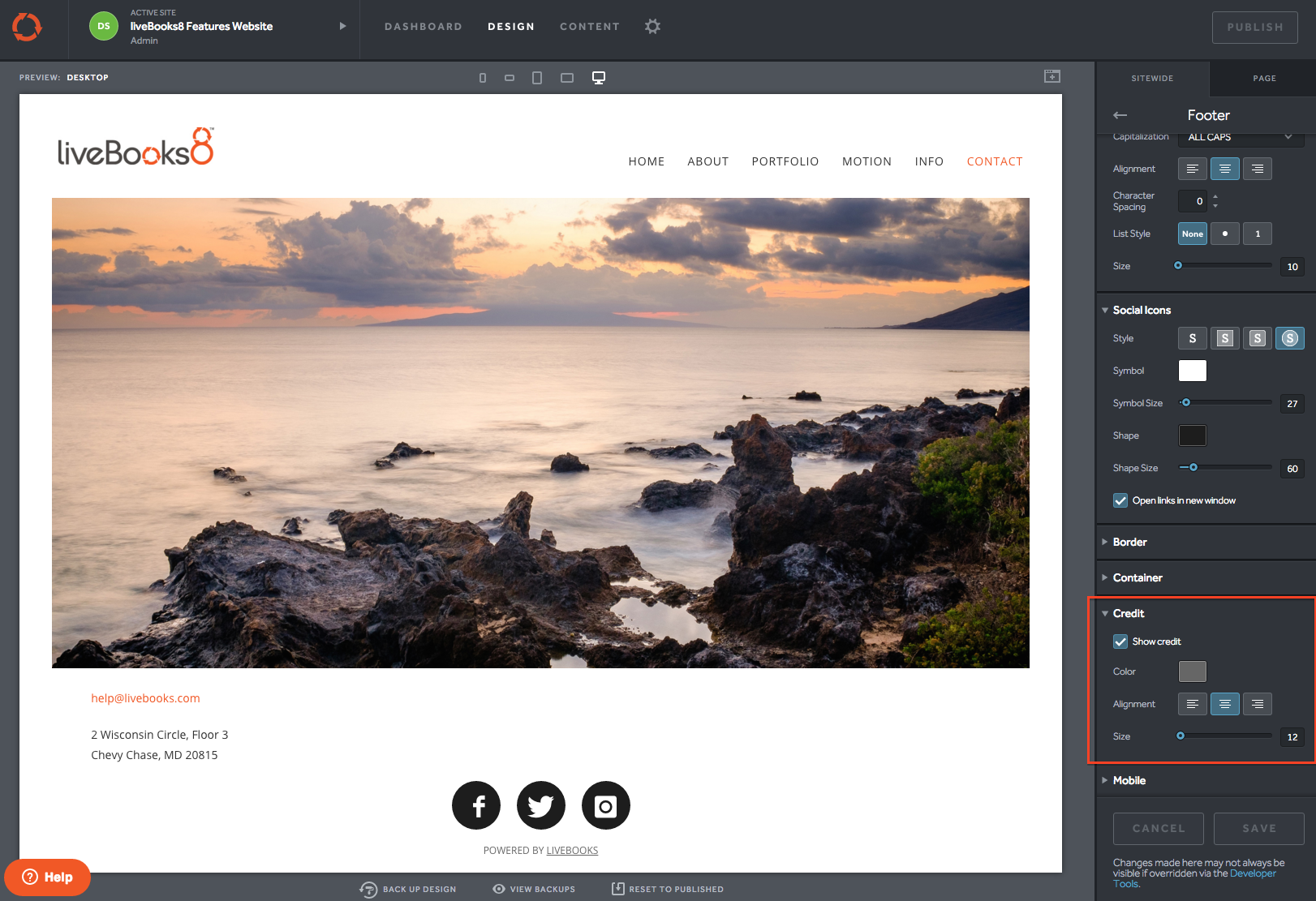This screenshot has width=1316, height=901.
Task: Open the Capitalization ALL CAPS dropdown
Action: [1240, 137]
